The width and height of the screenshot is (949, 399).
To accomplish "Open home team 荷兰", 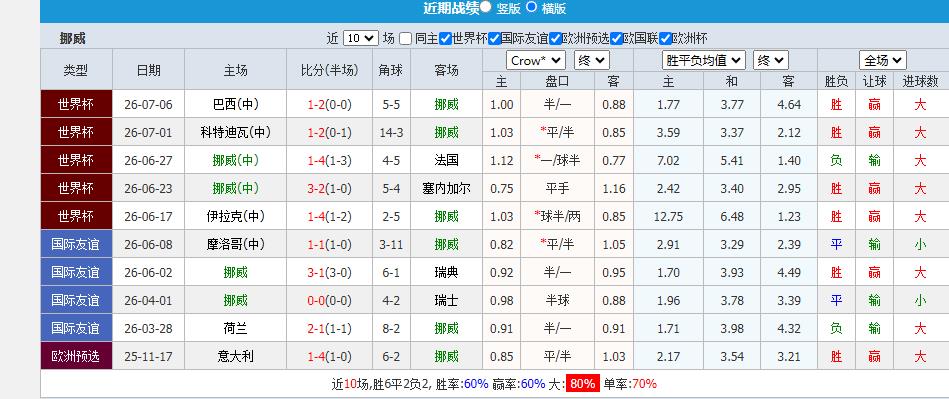I will [x=235, y=329].
